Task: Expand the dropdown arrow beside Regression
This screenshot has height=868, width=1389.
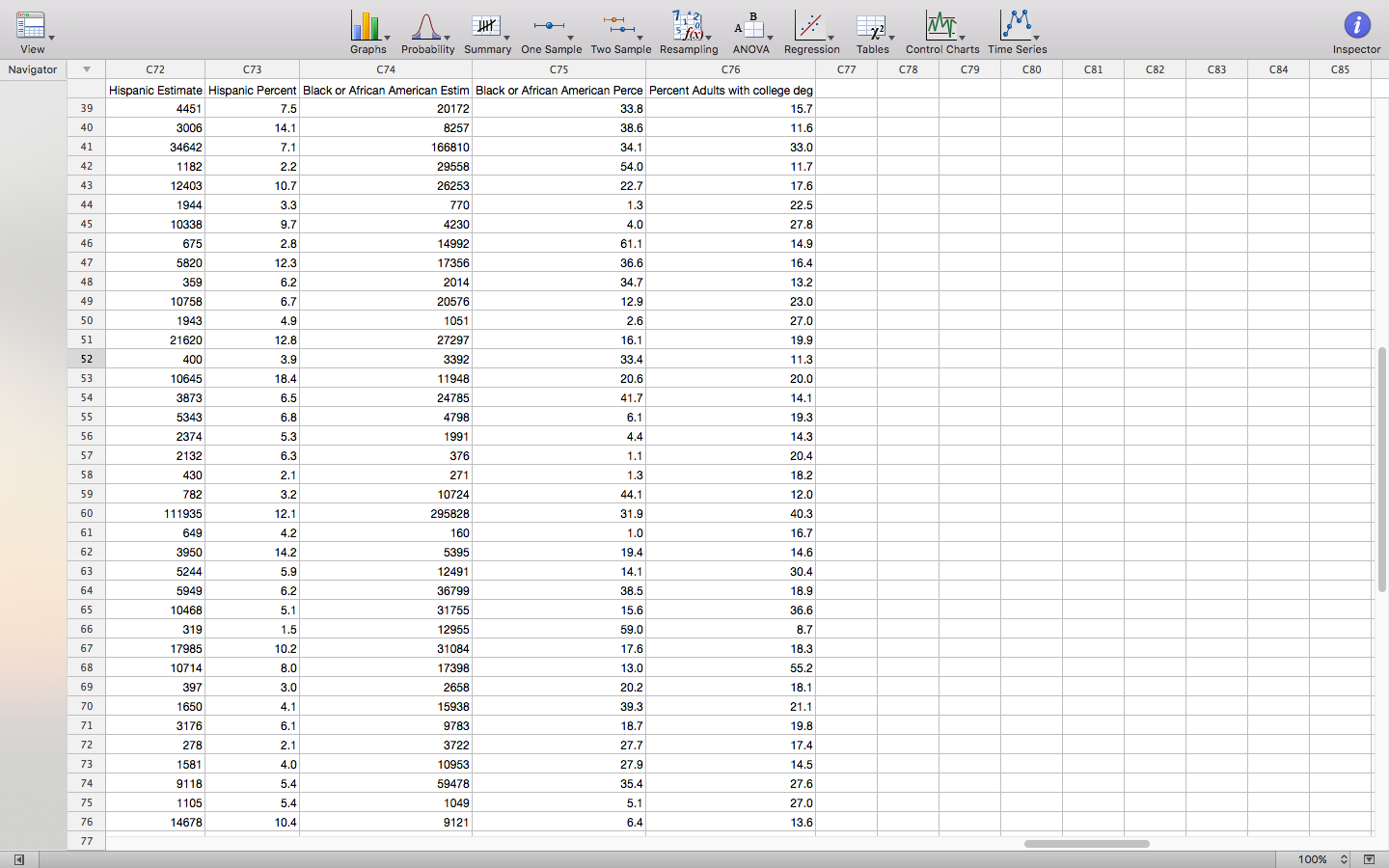Action: pos(831,39)
